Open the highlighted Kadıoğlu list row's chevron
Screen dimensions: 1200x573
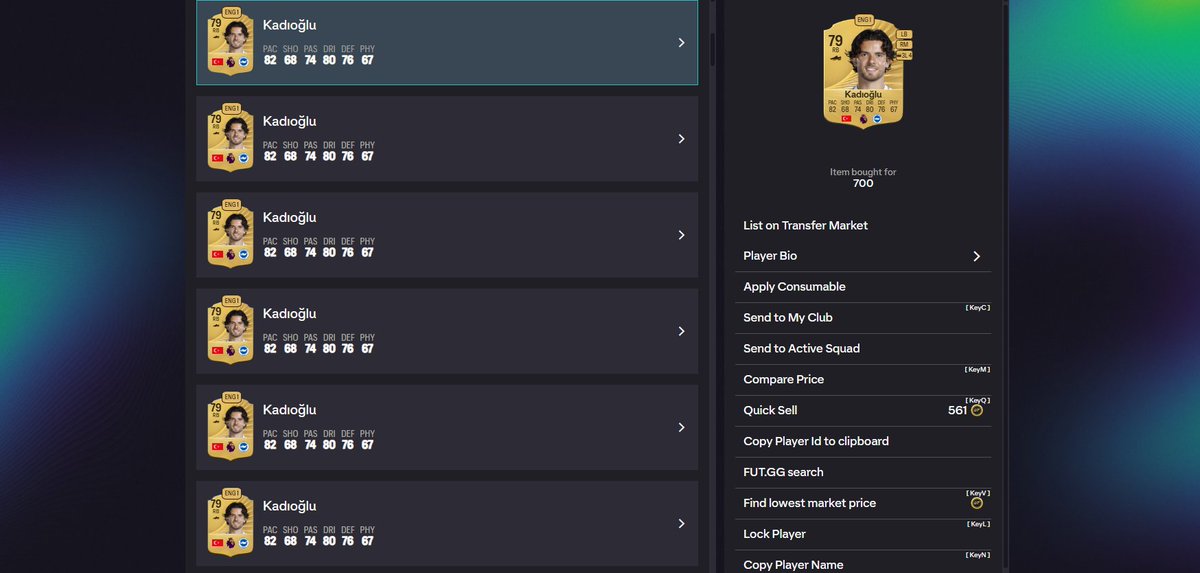coord(681,43)
